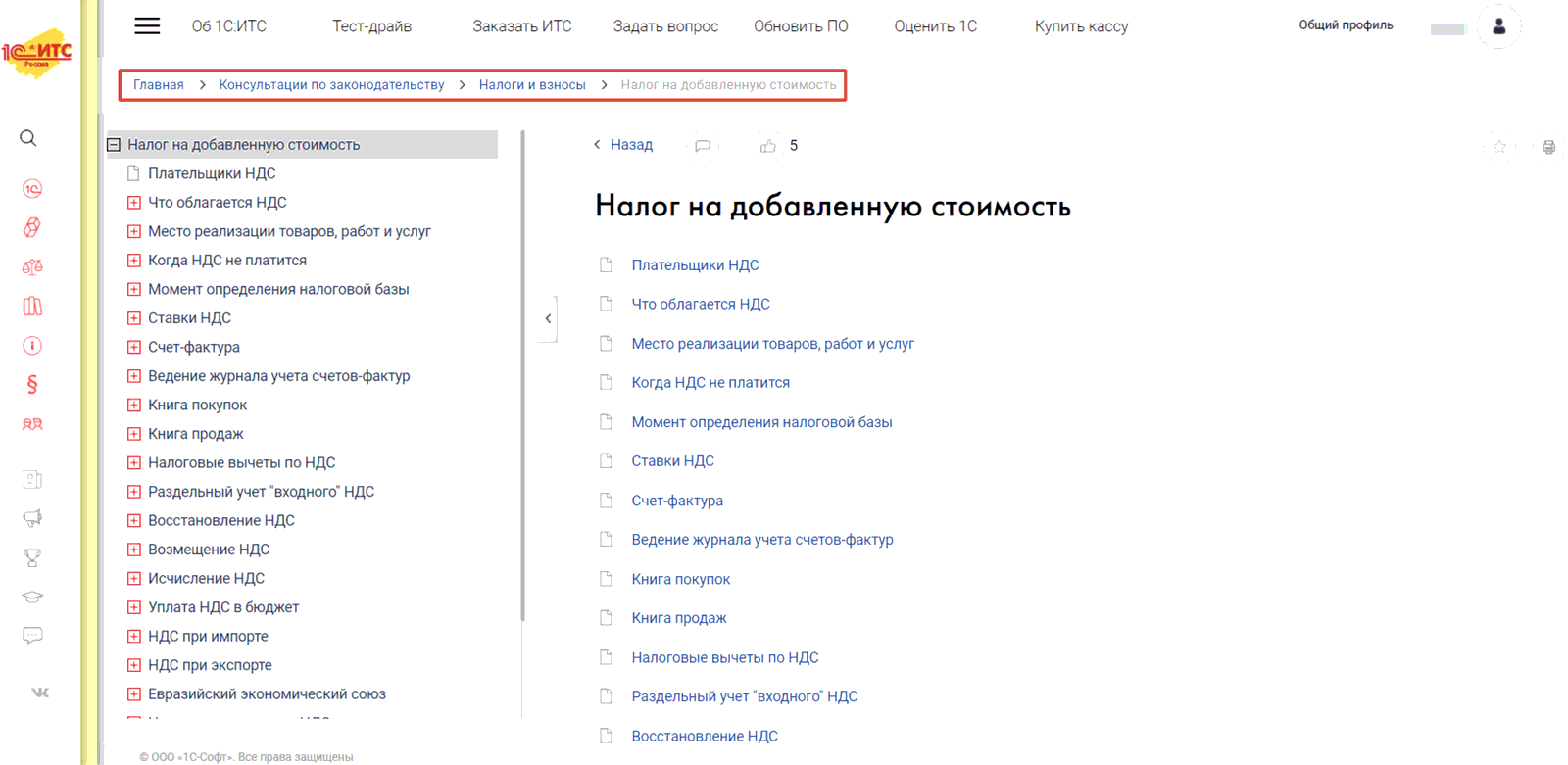Open Купить кассу menu item
1568x765 pixels.
(1081, 26)
